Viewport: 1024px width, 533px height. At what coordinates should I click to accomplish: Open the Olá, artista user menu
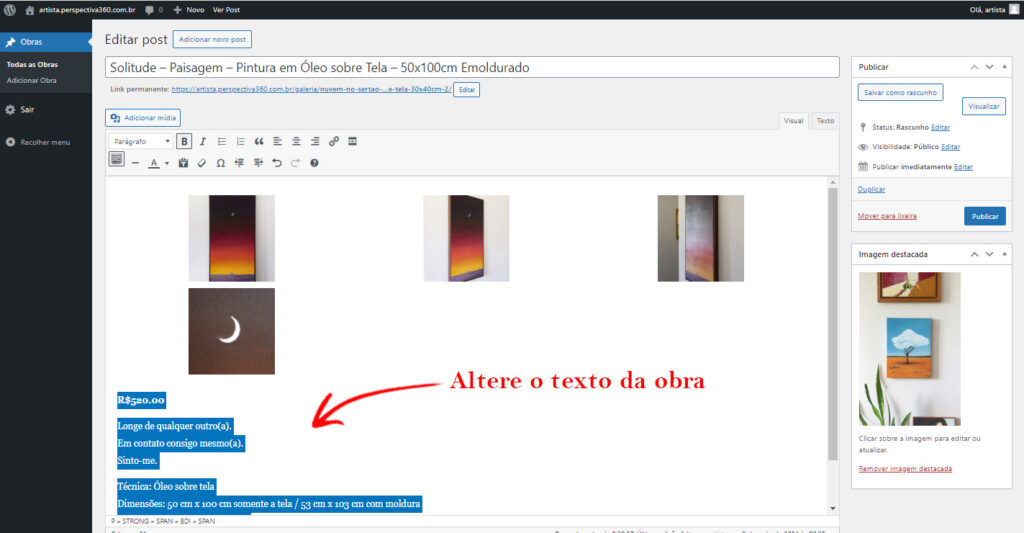click(994, 10)
